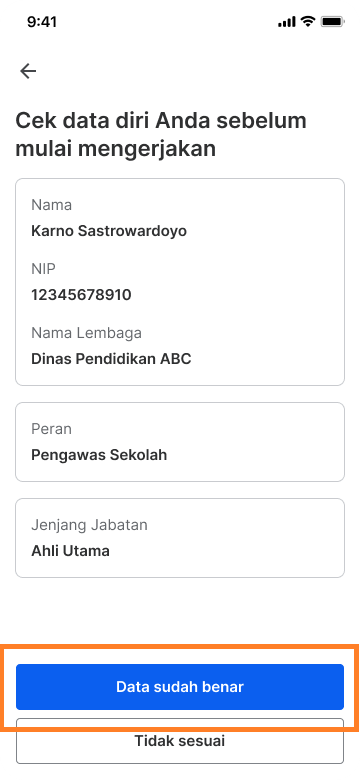The height and width of the screenshot is (780, 360).
Task: Click the Peran card label
Action: (x=51, y=429)
